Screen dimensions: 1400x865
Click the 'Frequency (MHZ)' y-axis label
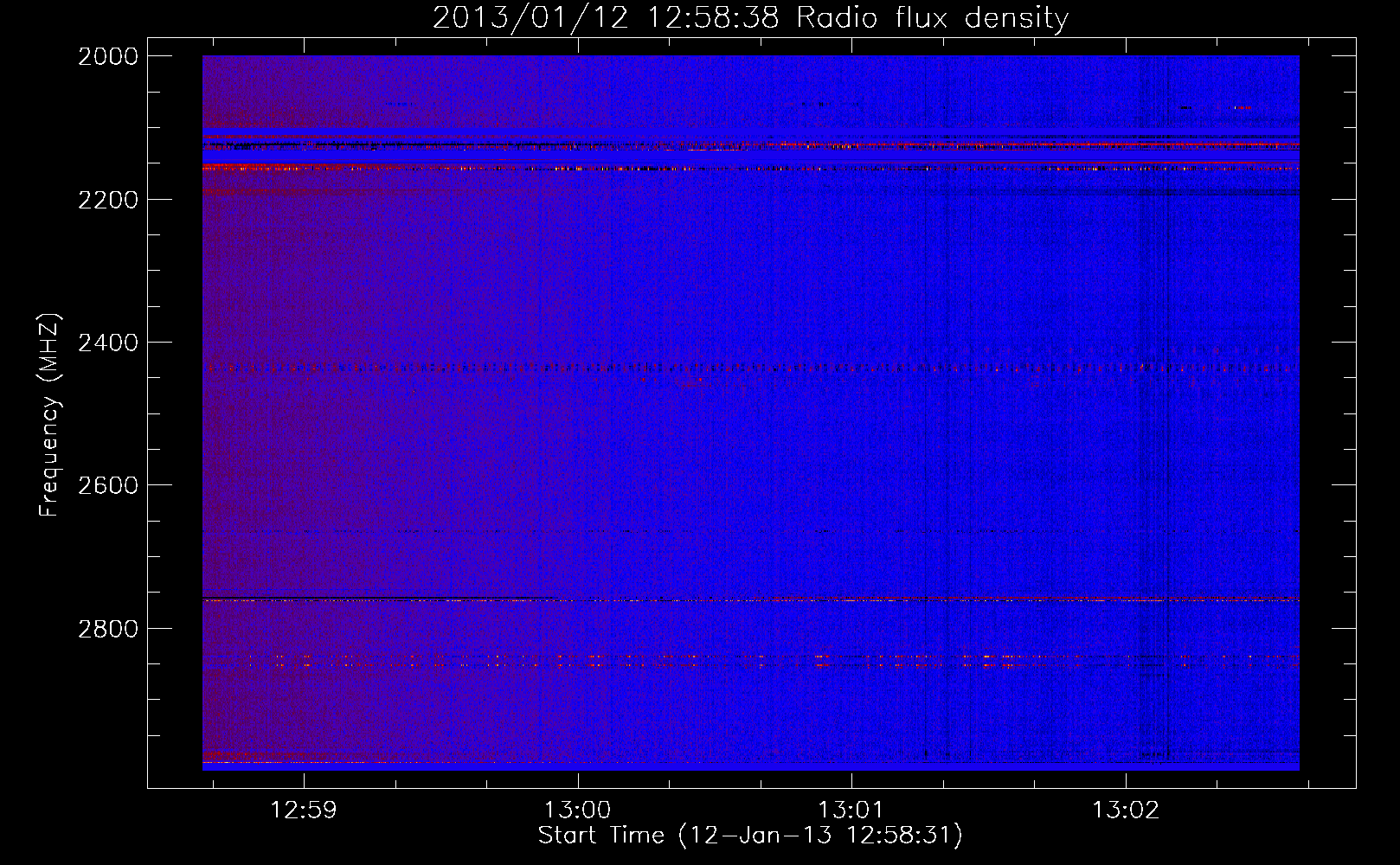point(50,415)
